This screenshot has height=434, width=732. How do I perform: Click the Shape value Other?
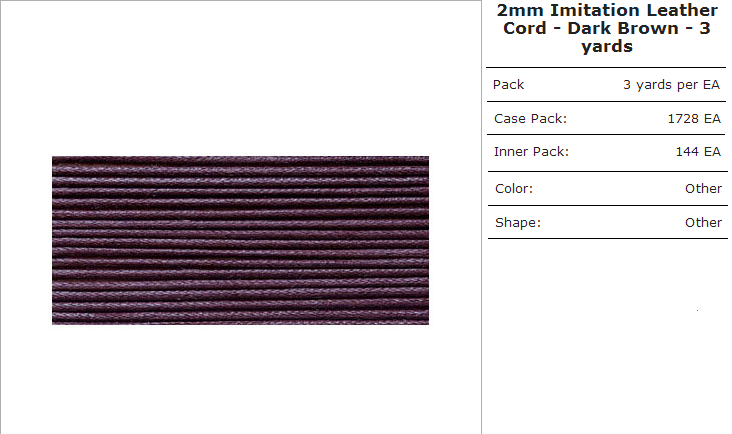coord(704,223)
